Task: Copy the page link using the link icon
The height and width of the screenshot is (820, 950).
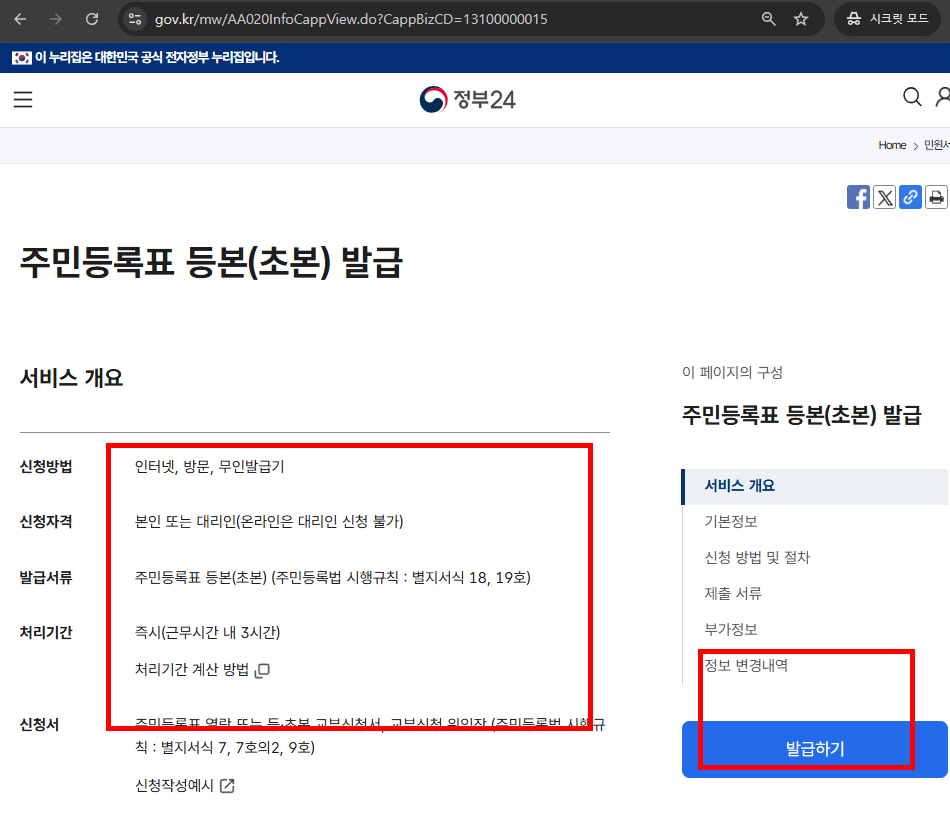Action: coord(910,197)
